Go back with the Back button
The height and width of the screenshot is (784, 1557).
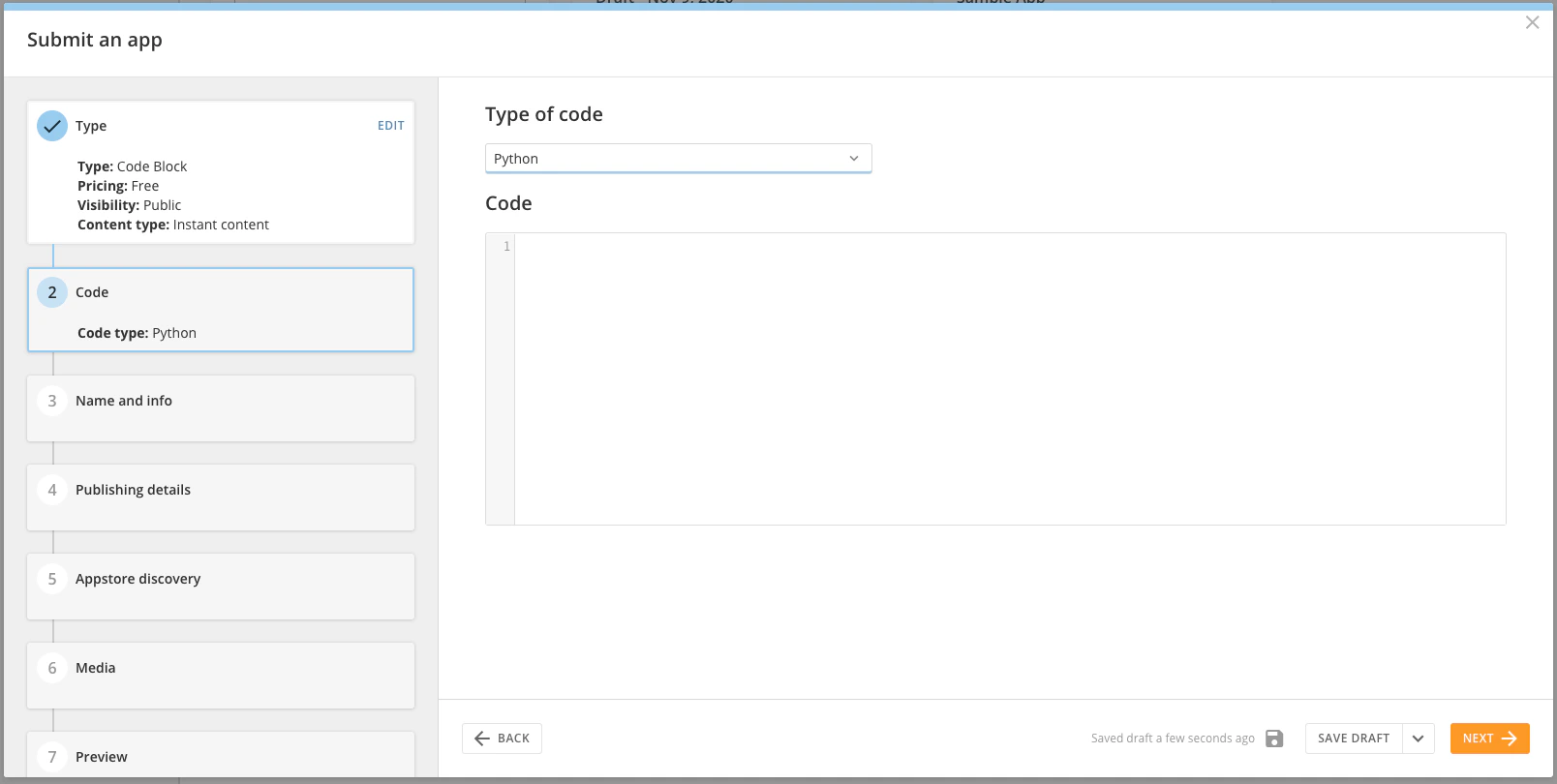point(502,739)
